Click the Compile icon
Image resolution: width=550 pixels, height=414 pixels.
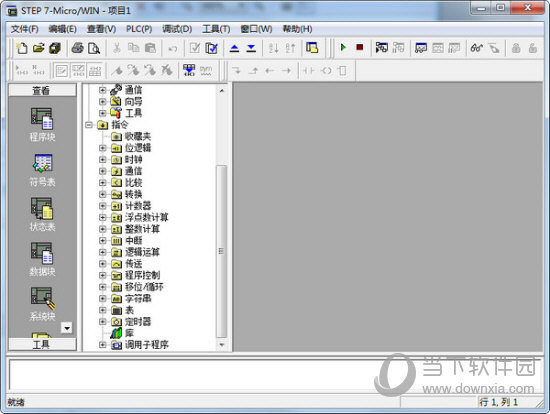click(x=194, y=48)
